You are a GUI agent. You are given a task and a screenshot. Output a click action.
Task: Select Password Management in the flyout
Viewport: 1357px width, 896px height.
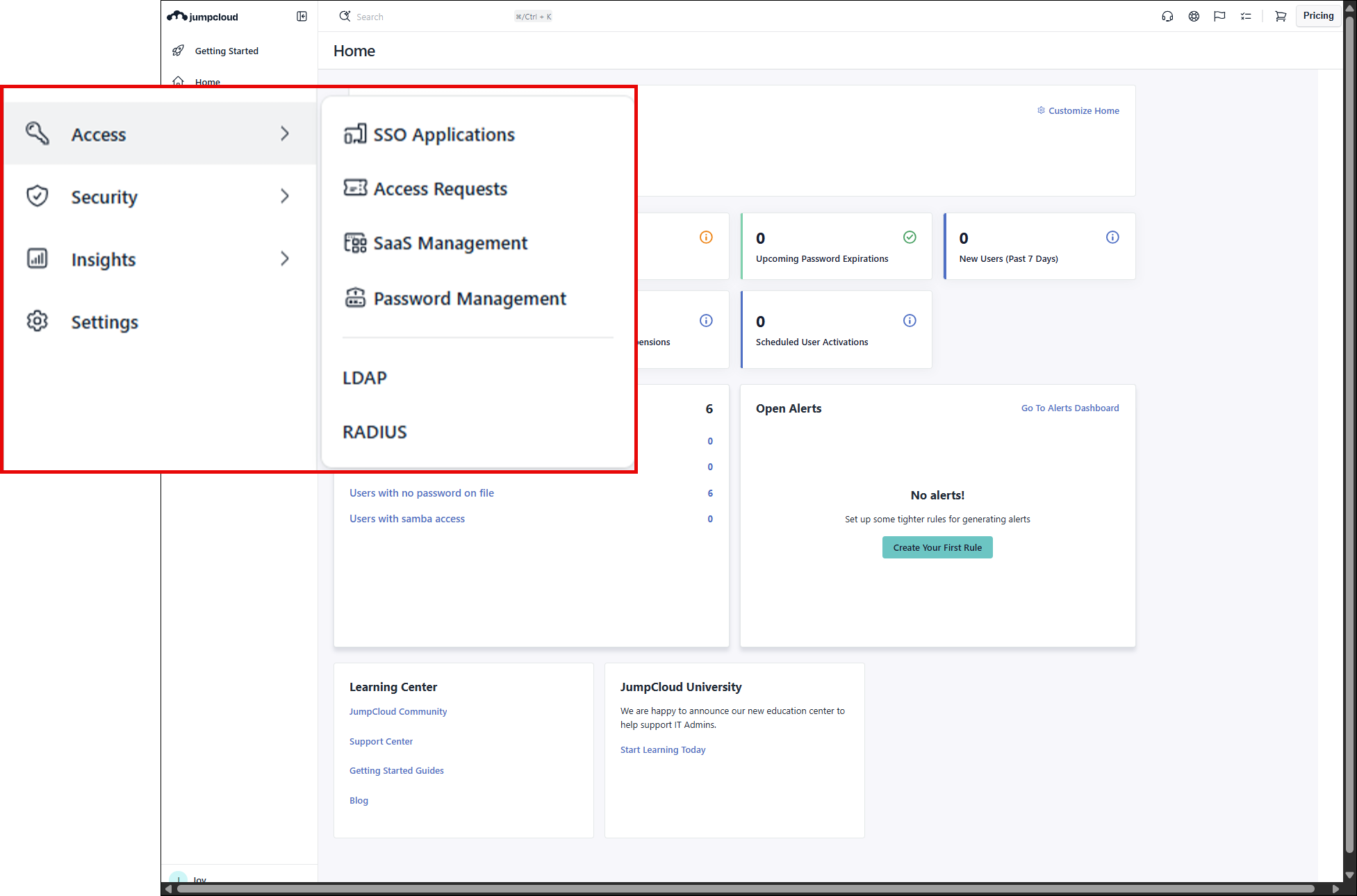(x=469, y=299)
